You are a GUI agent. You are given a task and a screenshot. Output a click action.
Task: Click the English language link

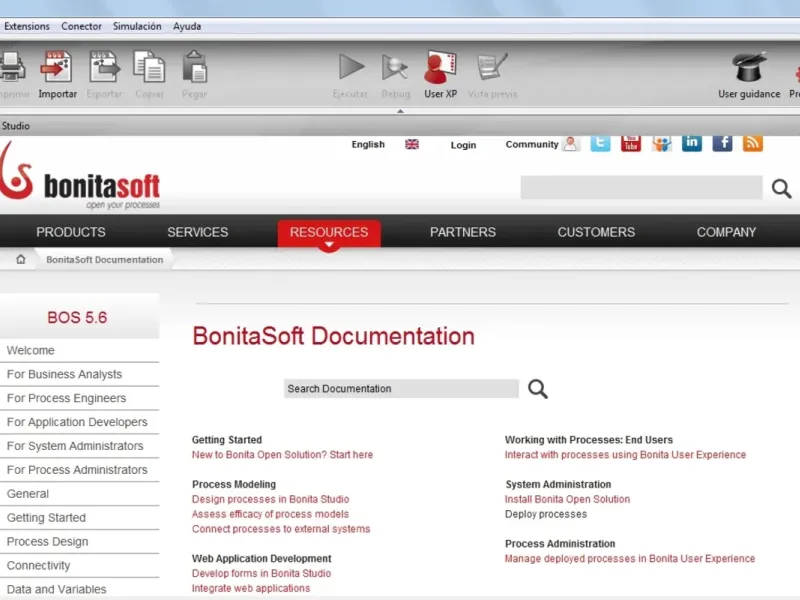coord(368,144)
